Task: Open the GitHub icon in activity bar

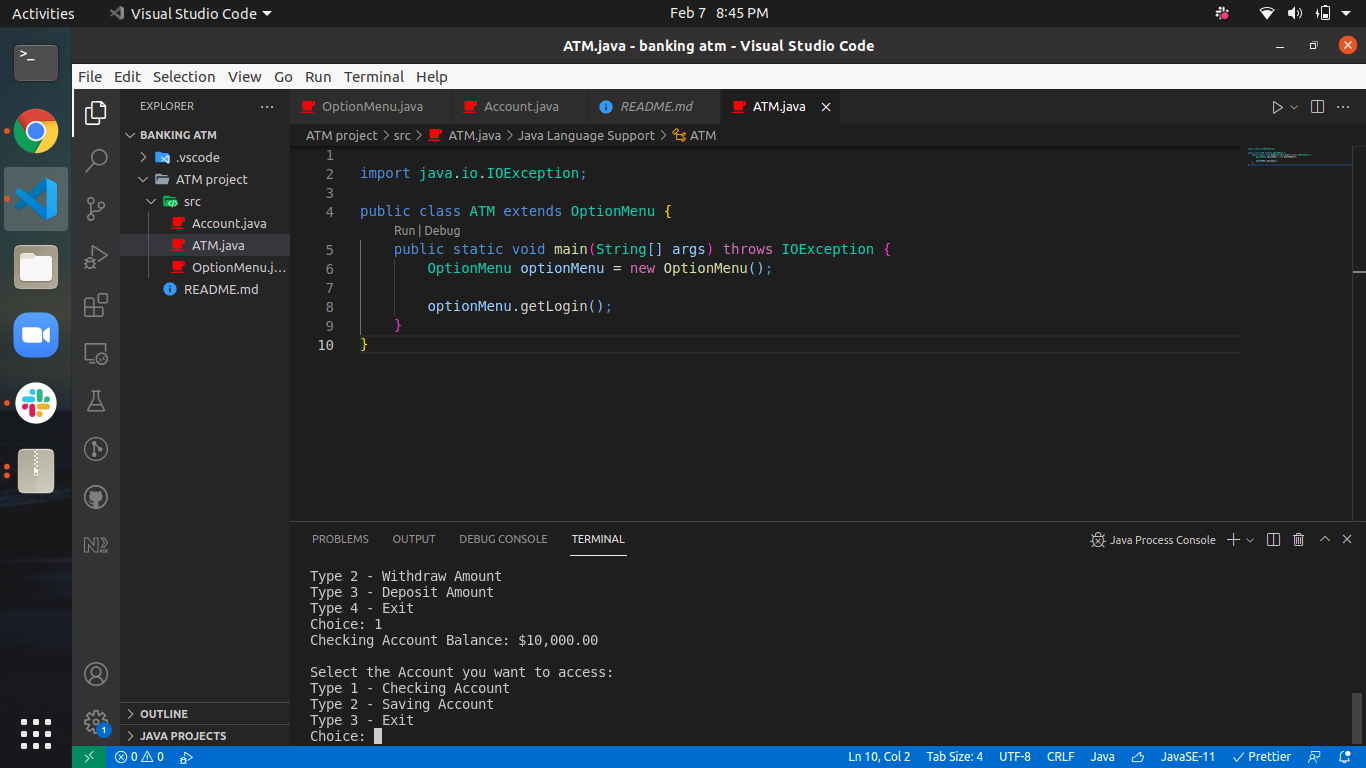Action: [96, 497]
